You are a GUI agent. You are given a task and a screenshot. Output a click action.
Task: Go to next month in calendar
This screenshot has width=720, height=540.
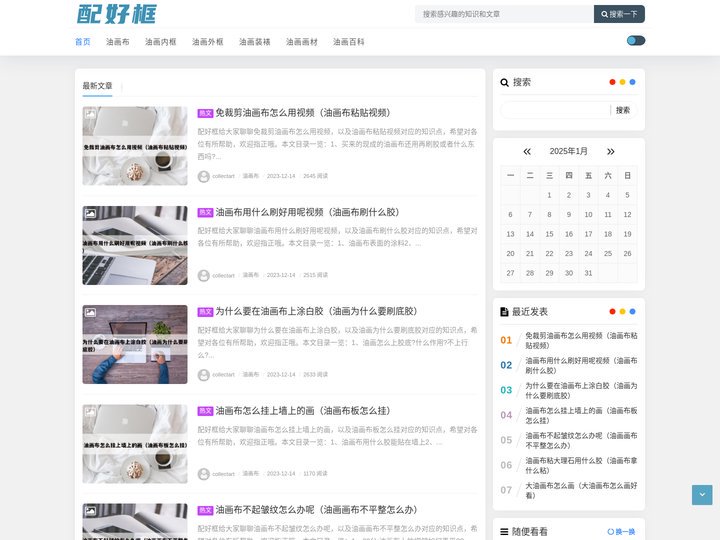[611, 152]
